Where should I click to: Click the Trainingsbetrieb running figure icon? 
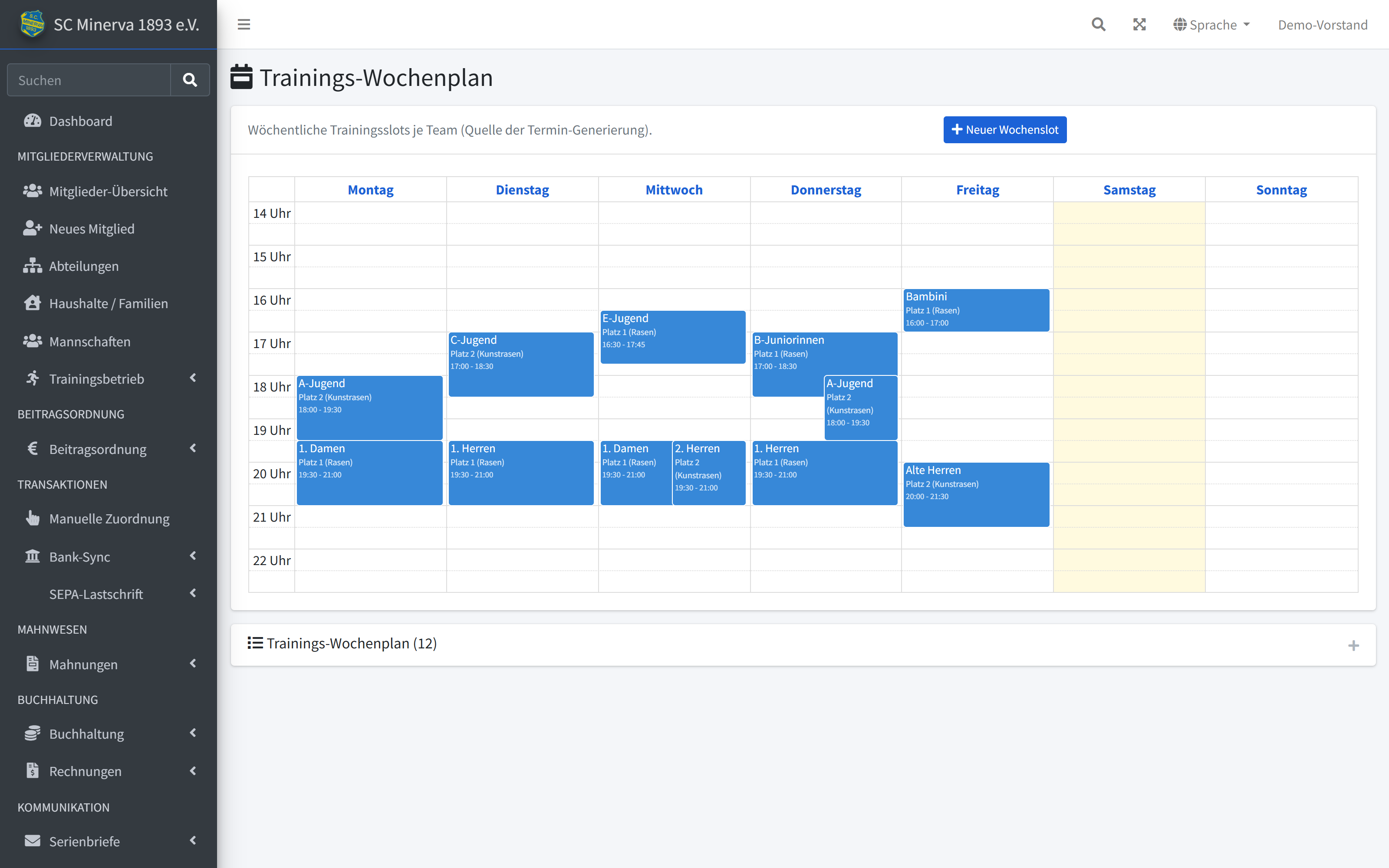coord(33,378)
